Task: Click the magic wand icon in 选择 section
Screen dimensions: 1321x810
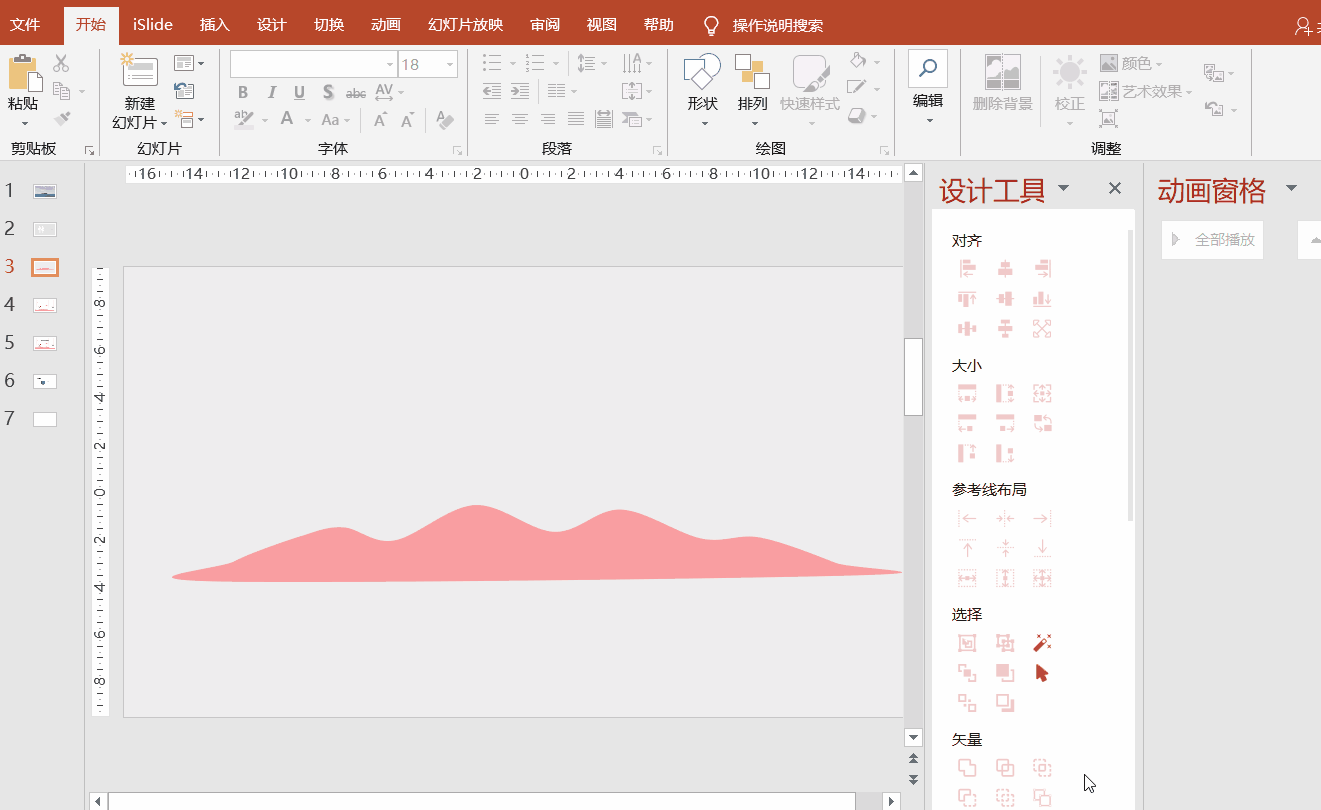Action: (x=1042, y=642)
